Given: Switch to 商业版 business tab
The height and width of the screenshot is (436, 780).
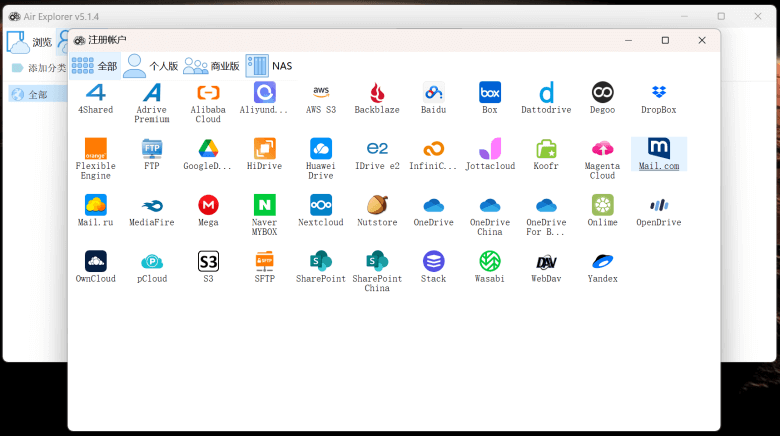Looking at the screenshot, I should 211,66.
